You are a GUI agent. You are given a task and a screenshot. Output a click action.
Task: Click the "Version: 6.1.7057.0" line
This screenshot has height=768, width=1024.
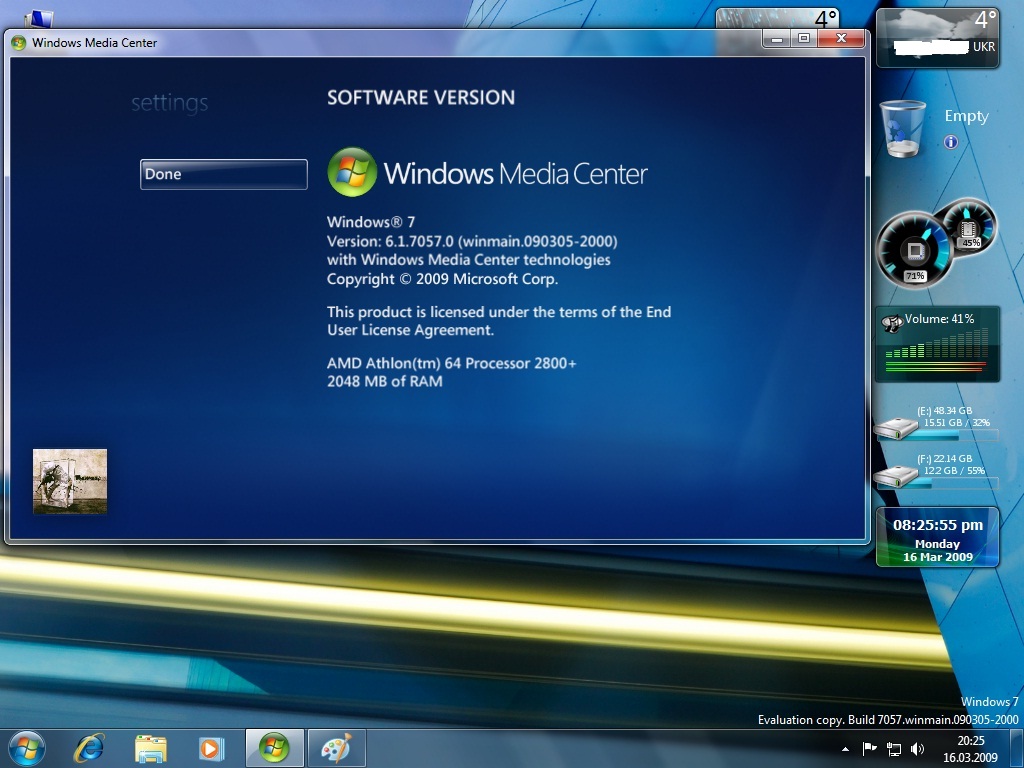[x=472, y=241]
